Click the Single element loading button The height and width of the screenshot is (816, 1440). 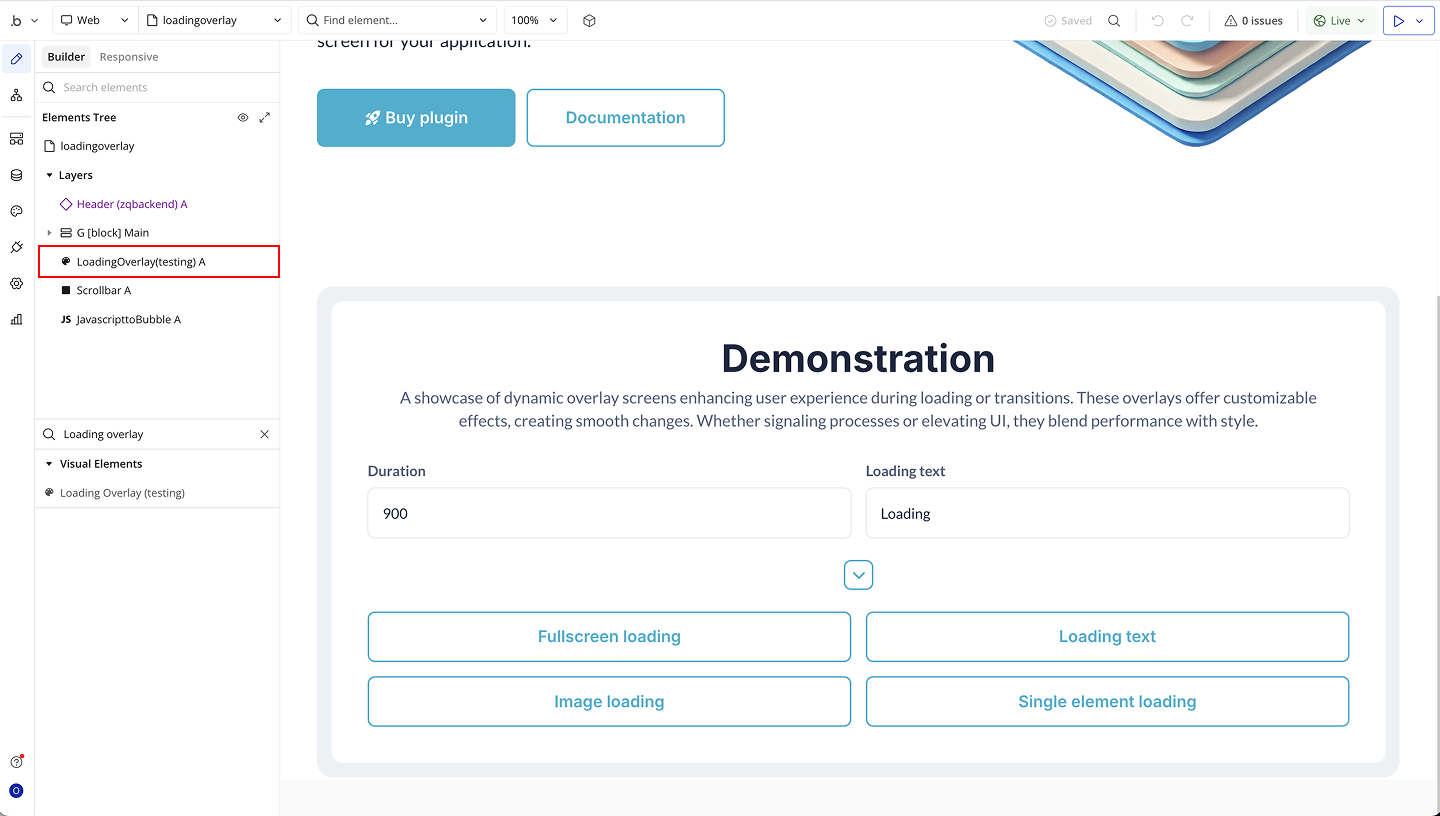point(1107,702)
